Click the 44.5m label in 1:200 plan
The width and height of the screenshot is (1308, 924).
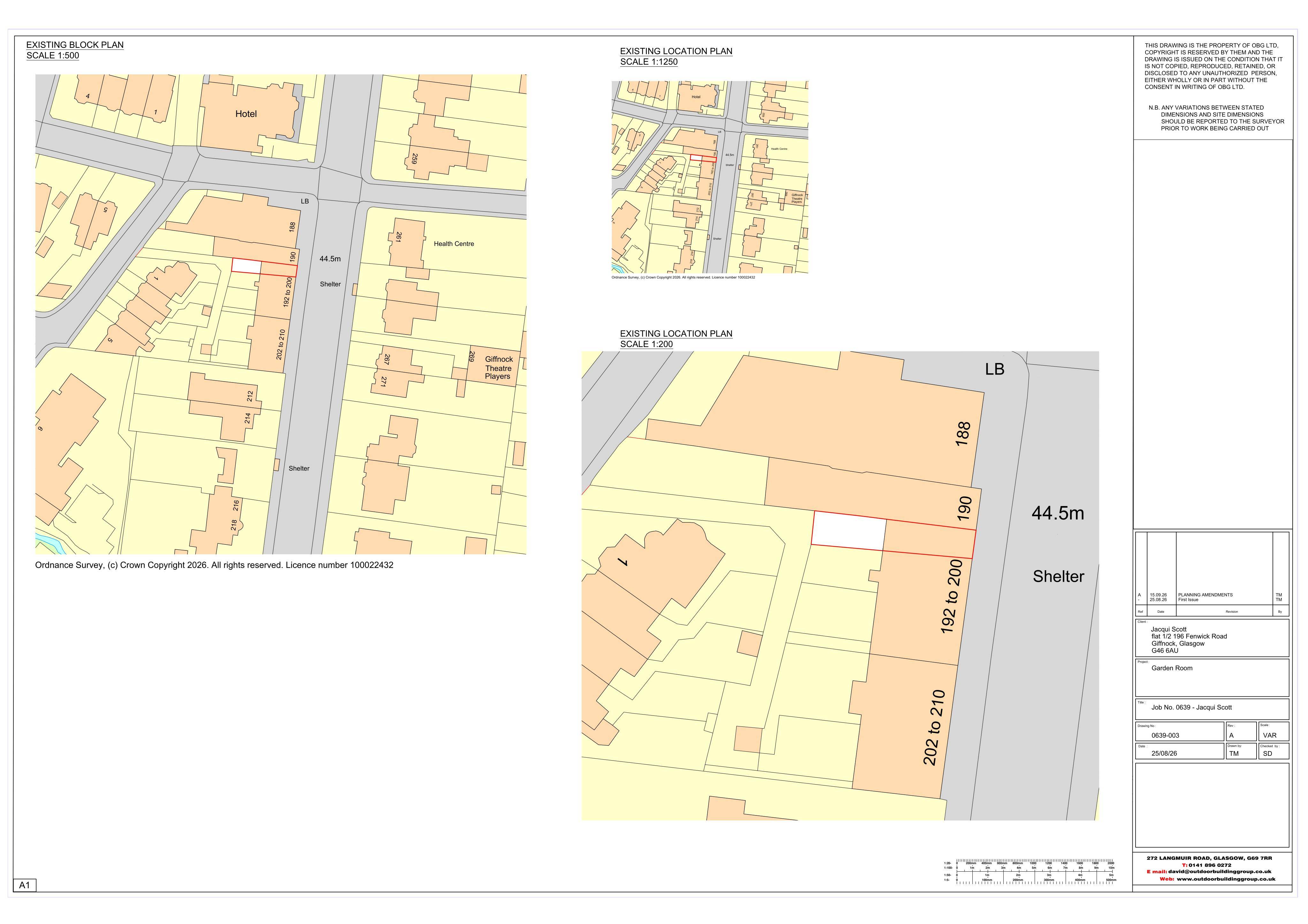(1057, 513)
